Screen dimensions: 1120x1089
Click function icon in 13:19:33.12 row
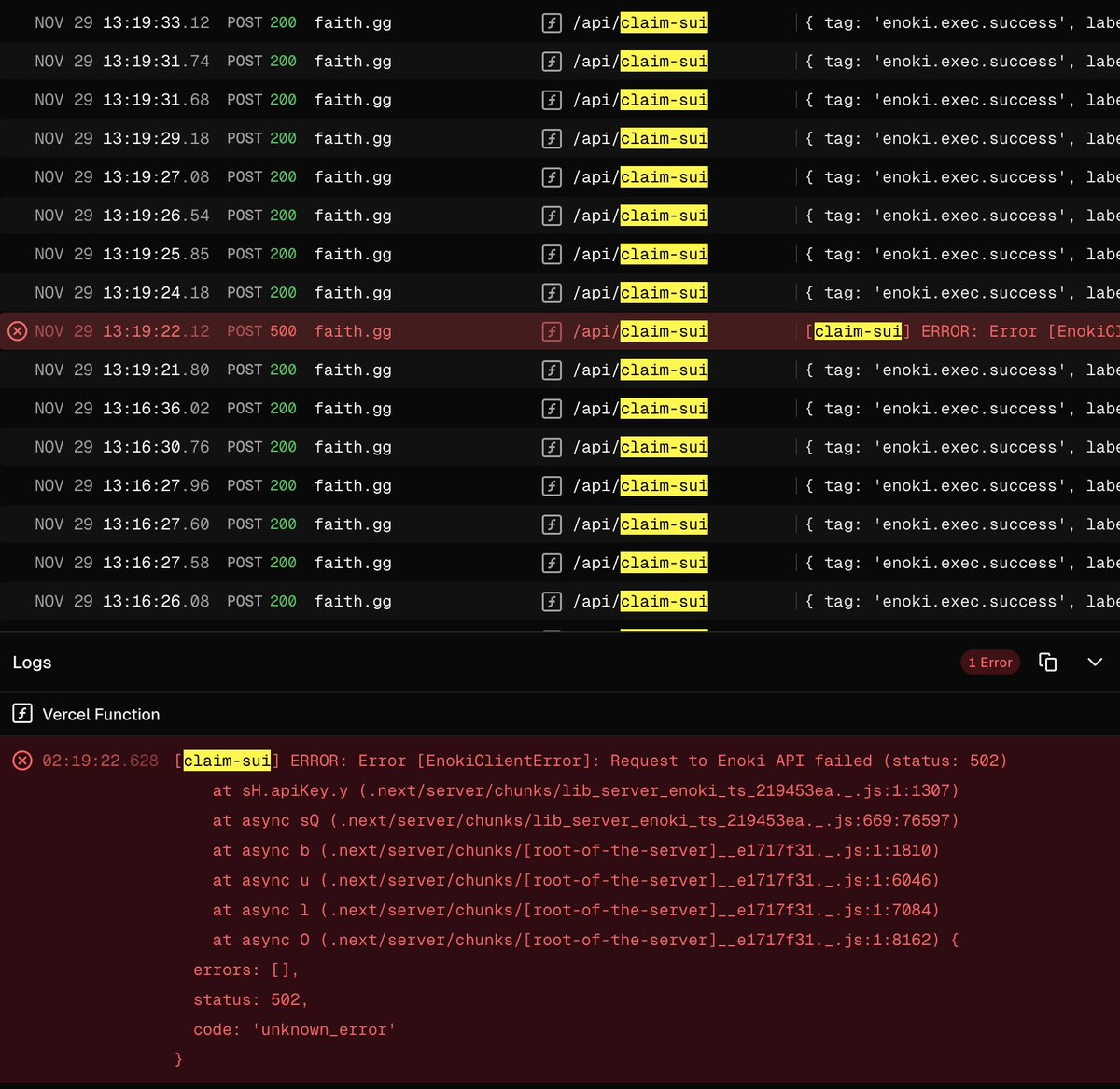click(552, 22)
